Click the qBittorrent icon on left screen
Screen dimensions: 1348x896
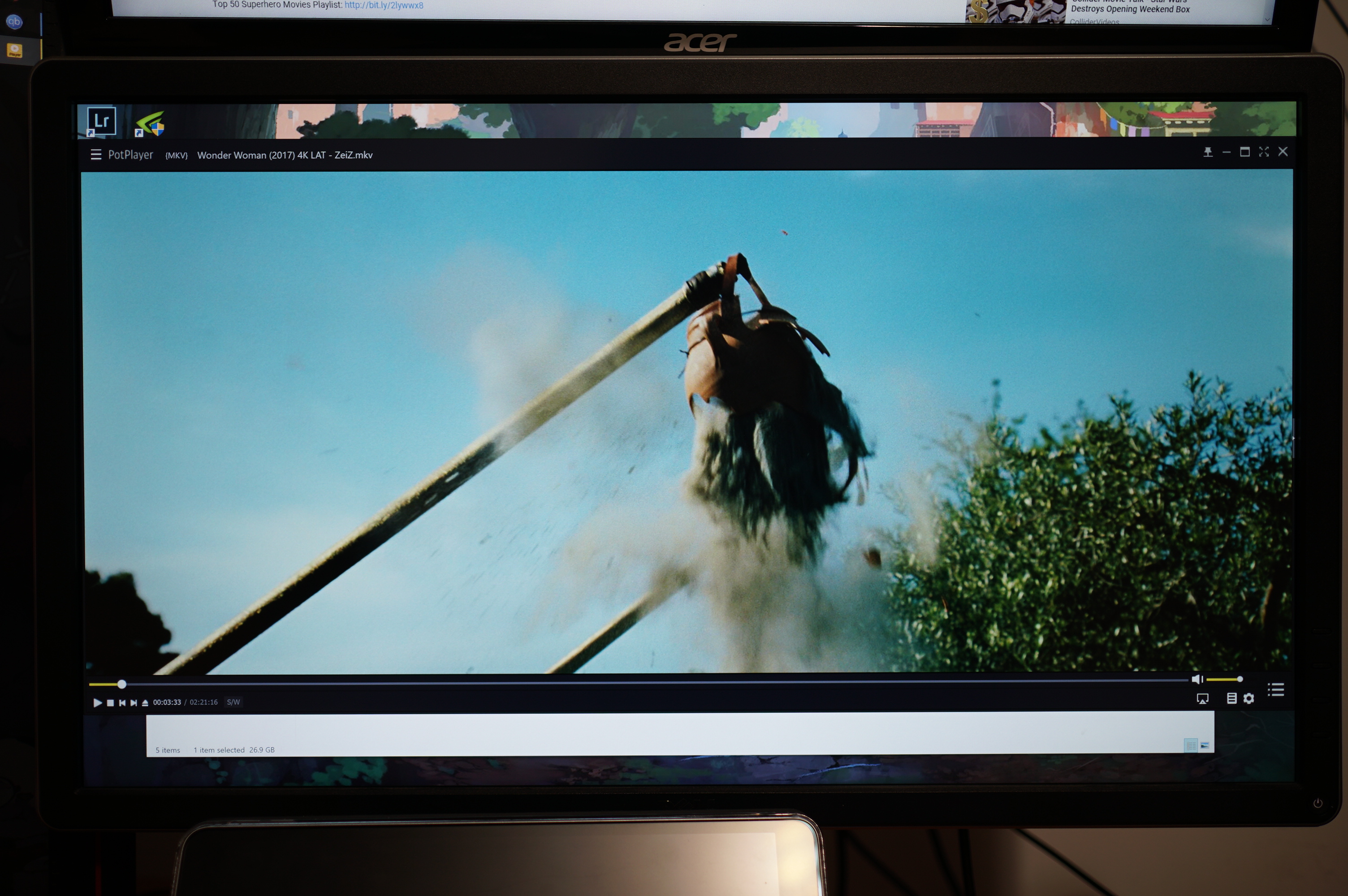(14, 22)
